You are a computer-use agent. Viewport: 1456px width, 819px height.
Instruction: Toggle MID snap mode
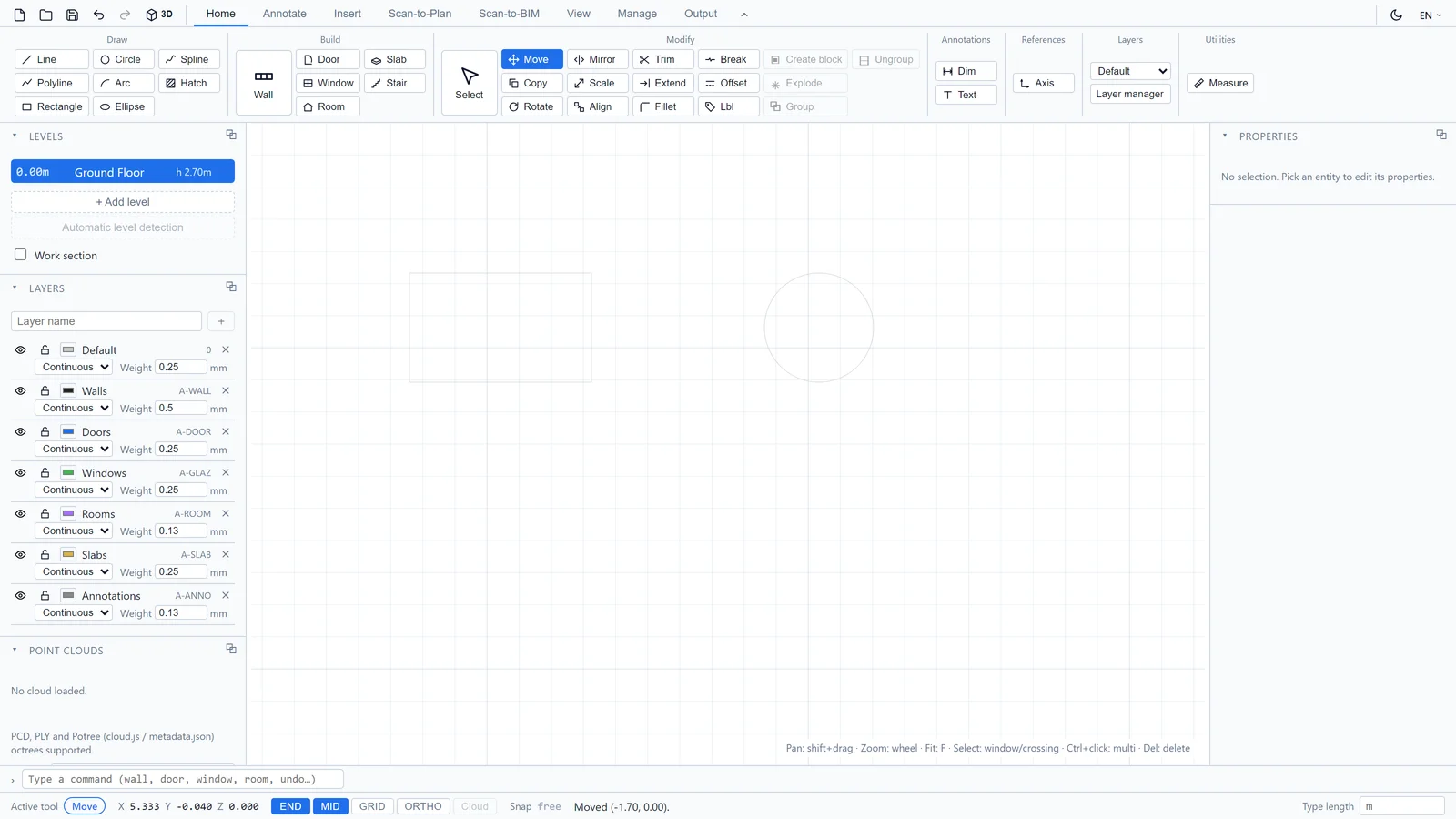[330, 806]
